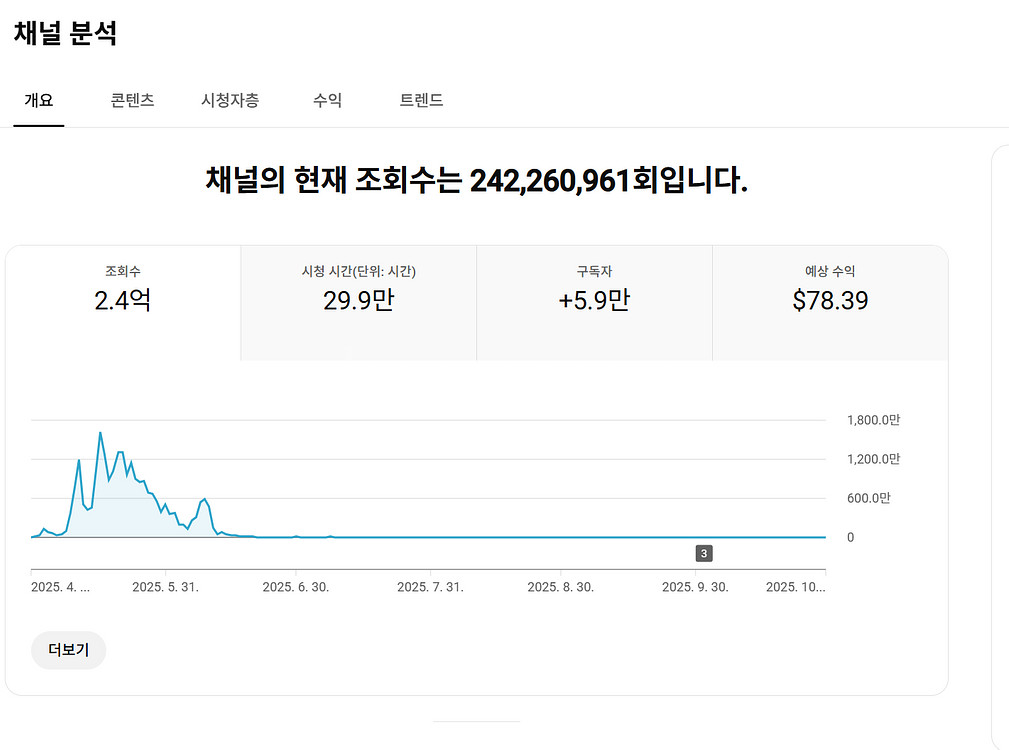Return to the 개요 tab
This screenshot has height=750, width=1009.
point(37,100)
